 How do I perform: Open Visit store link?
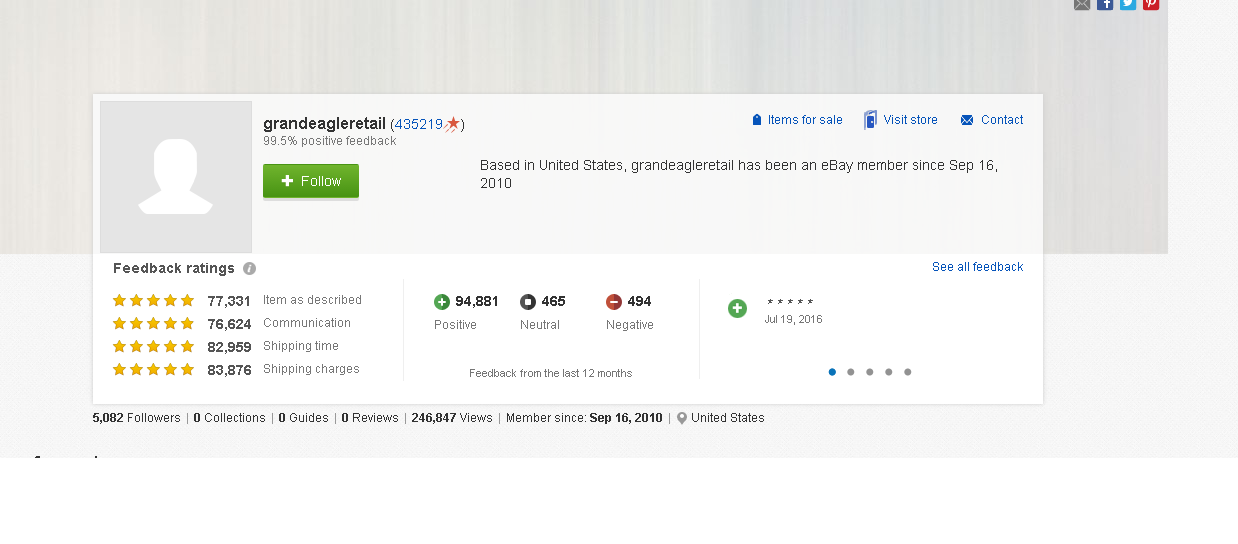click(x=910, y=120)
